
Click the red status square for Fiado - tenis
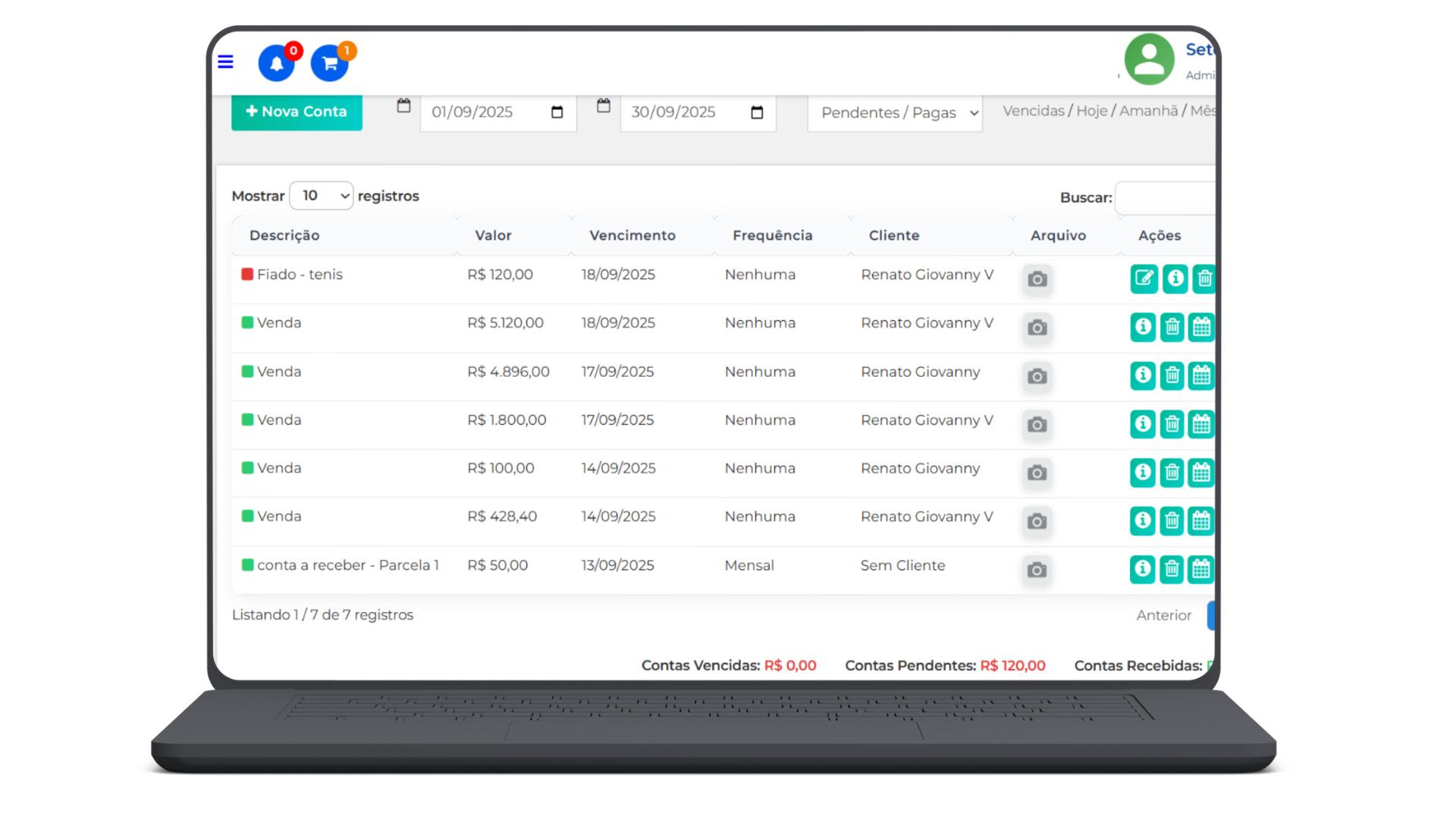click(247, 275)
